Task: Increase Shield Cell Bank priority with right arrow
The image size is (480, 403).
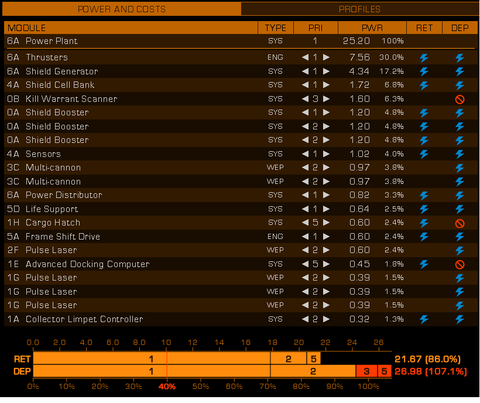Action: coord(326,85)
